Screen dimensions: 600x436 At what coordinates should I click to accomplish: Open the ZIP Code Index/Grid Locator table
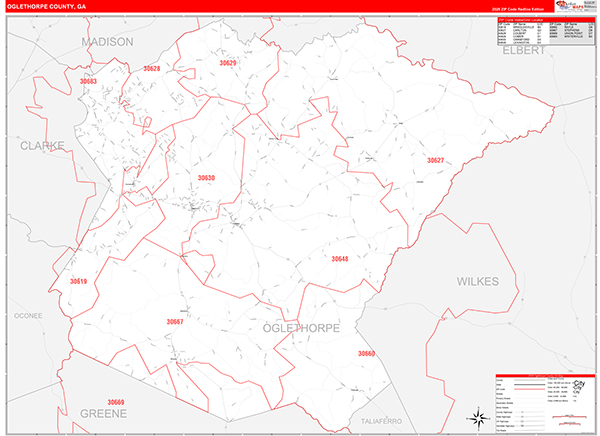click(x=546, y=31)
